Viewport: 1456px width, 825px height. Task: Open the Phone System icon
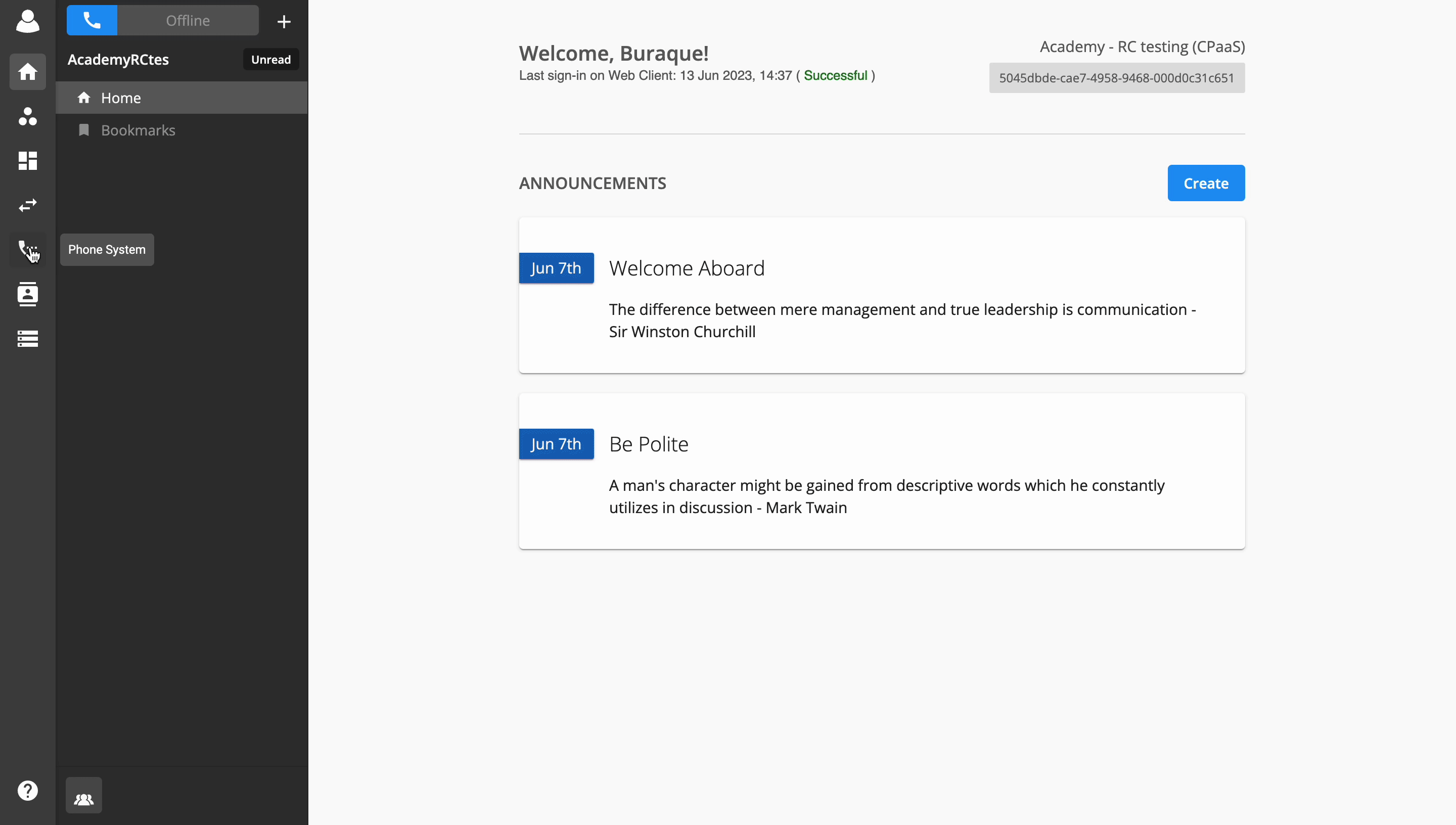27,249
